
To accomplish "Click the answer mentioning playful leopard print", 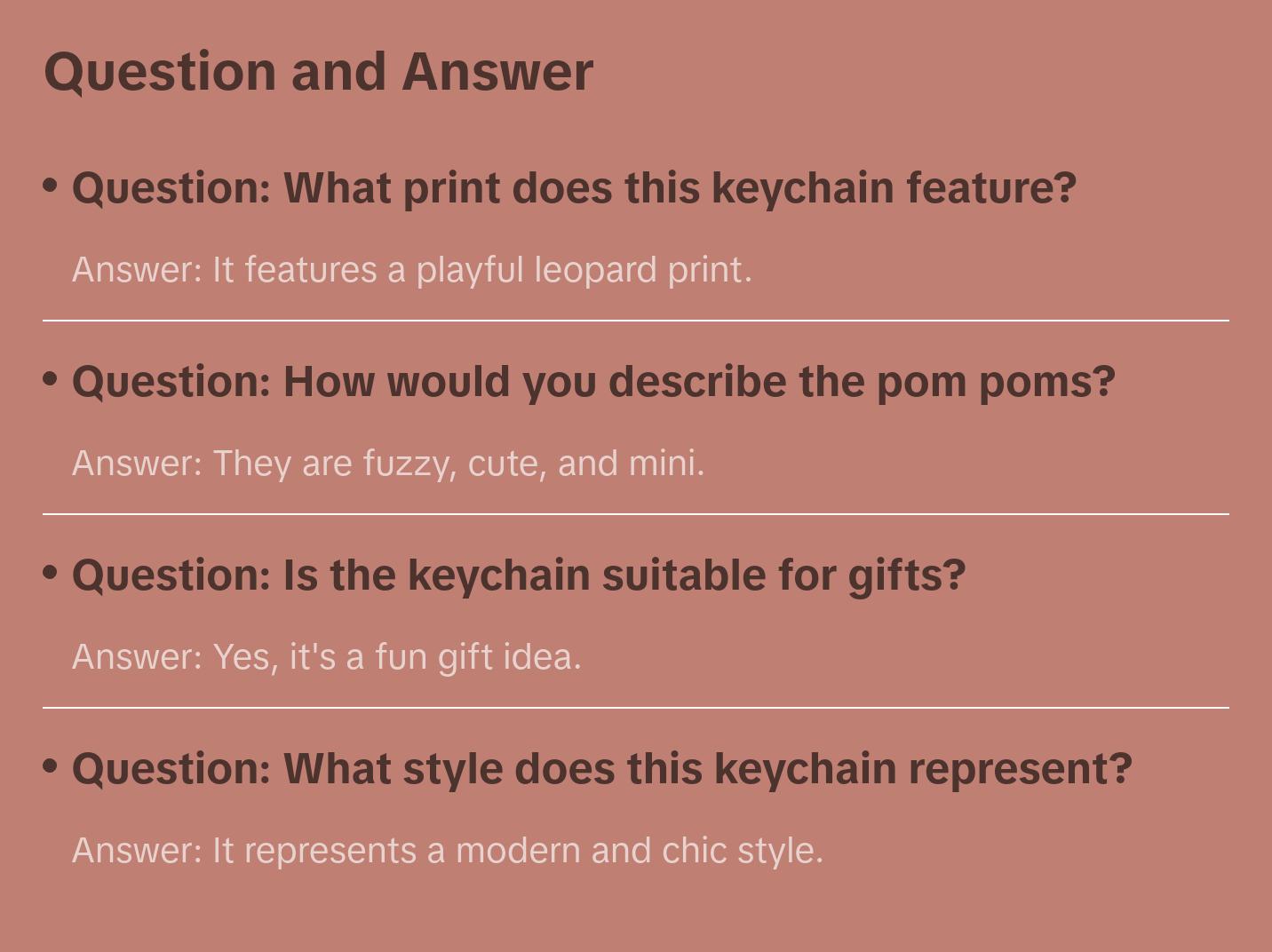I will click(x=412, y=270).
